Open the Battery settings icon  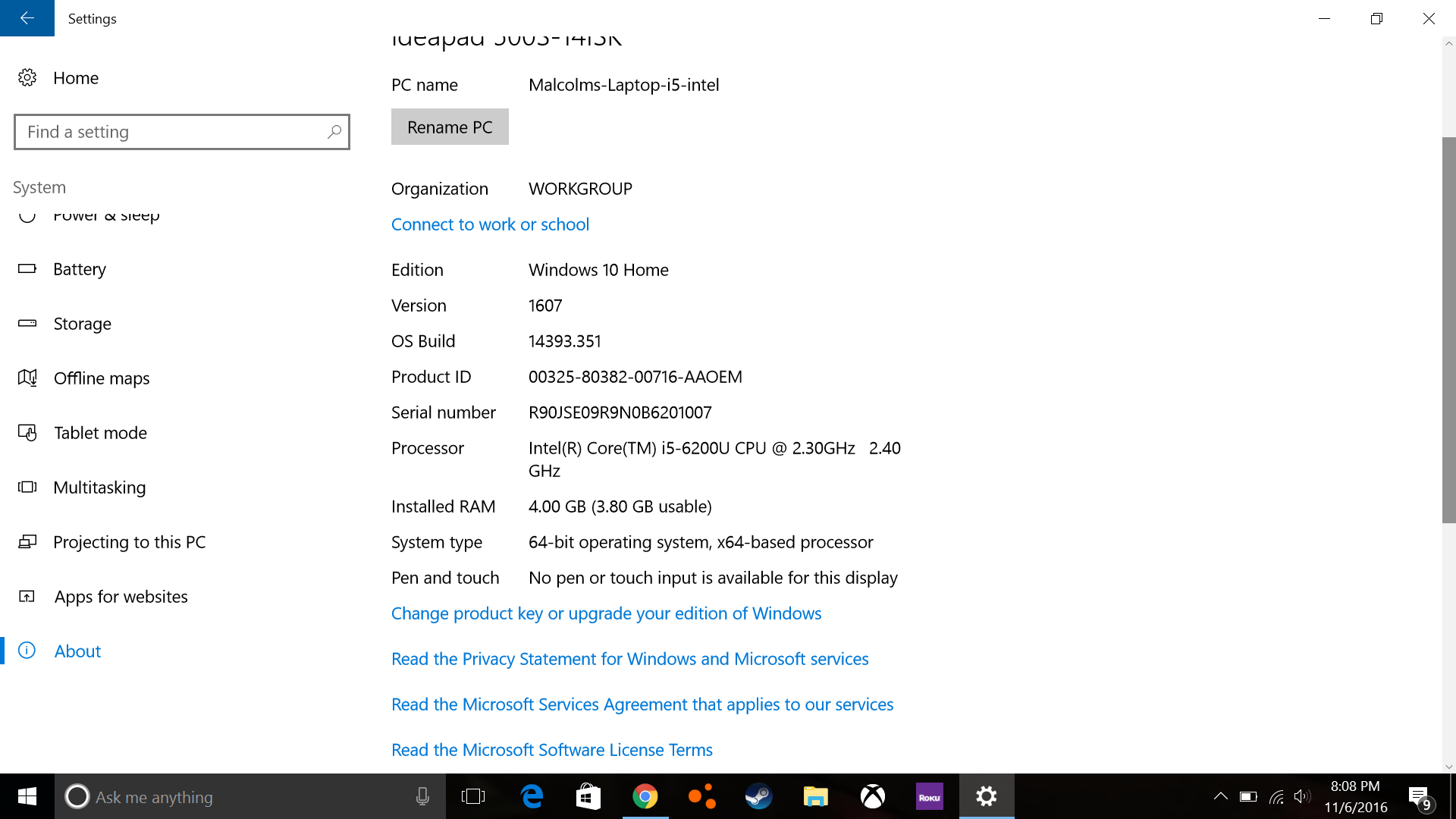27,268
